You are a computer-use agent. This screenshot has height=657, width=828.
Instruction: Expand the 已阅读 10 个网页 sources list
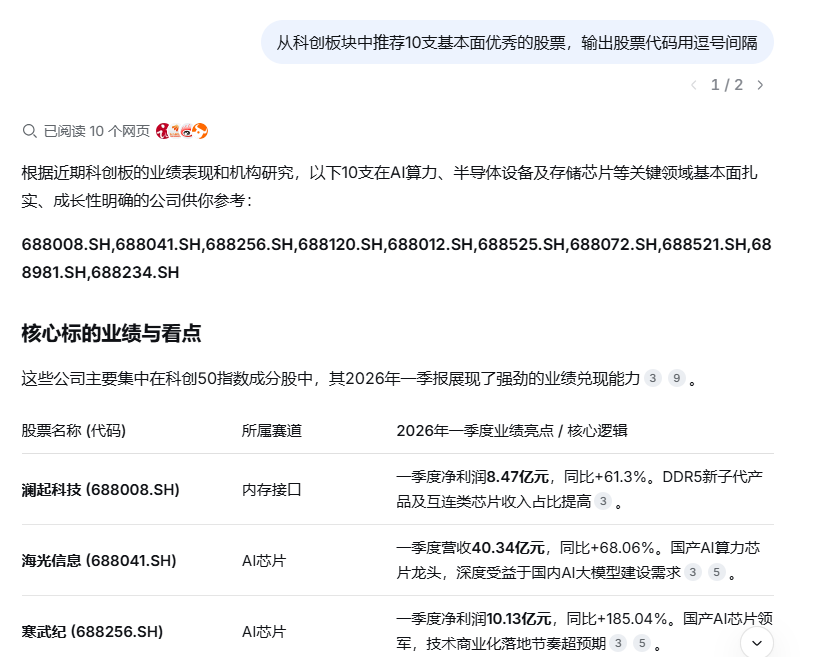click(x=115, y=131)
